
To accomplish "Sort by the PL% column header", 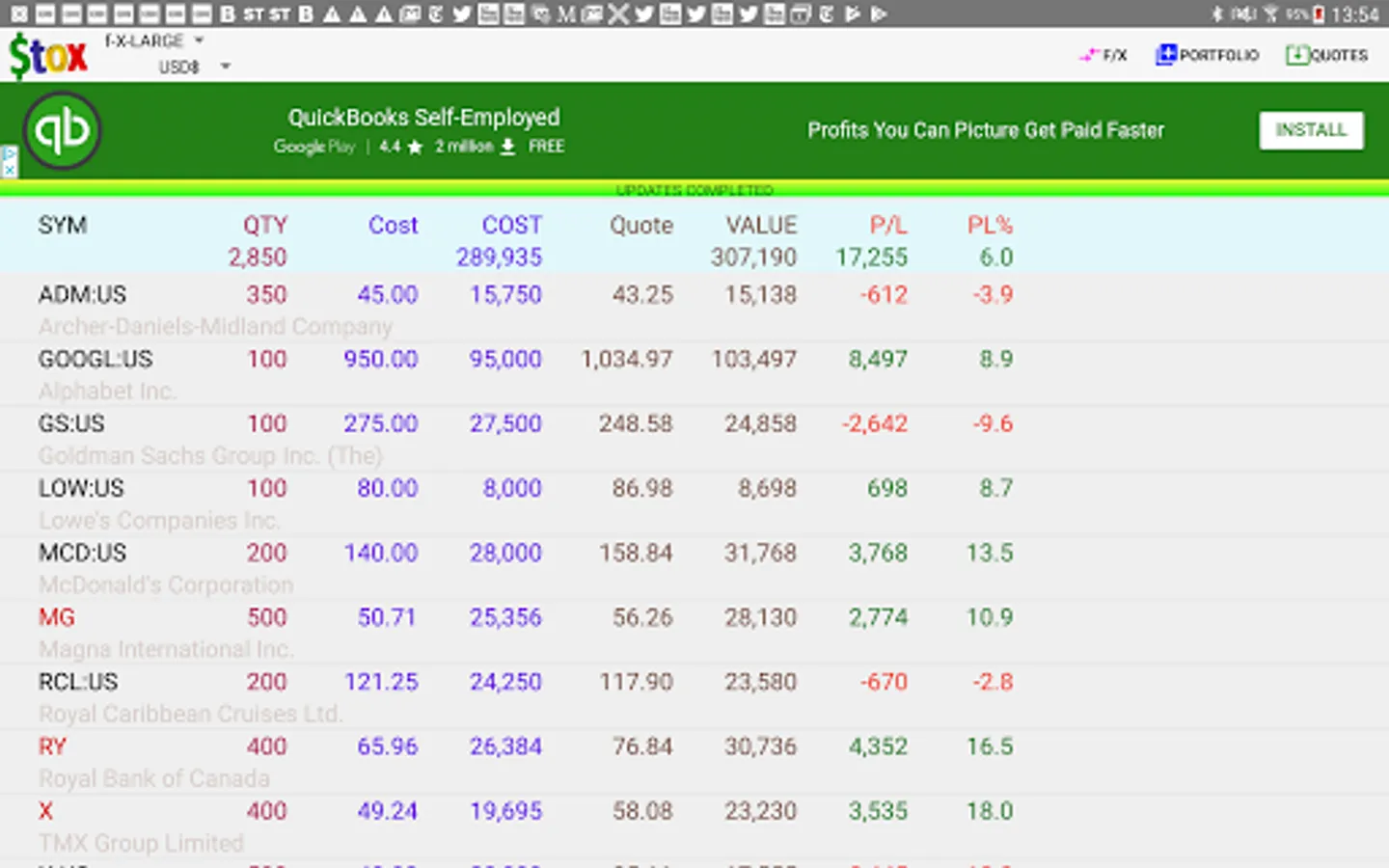I will (x=990, y=225).
